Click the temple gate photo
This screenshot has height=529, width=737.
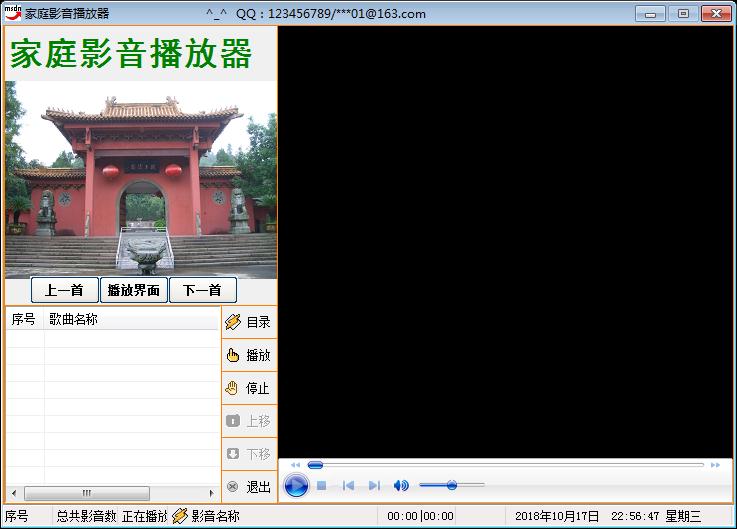coord(141,180)
